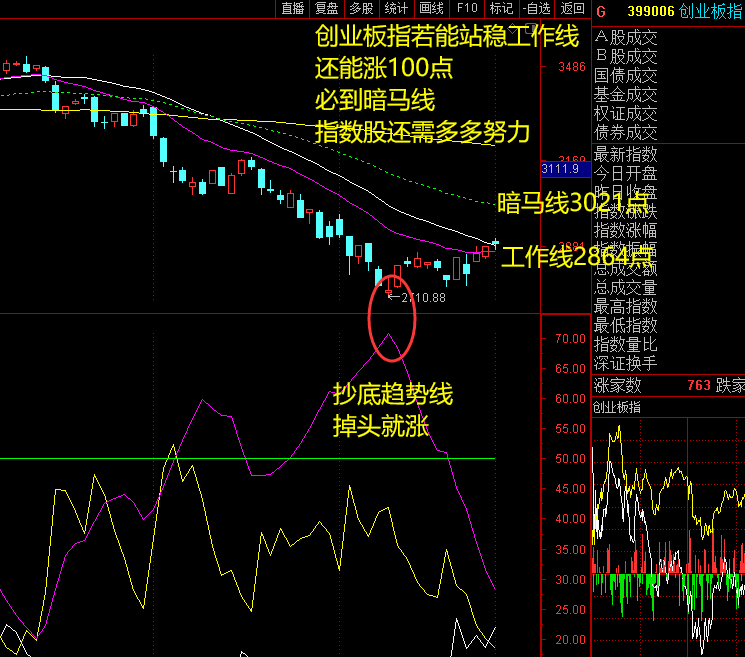This screenshot has width=745, height=657.
Task: Select stock code 399006
Action: click(650, 11)
